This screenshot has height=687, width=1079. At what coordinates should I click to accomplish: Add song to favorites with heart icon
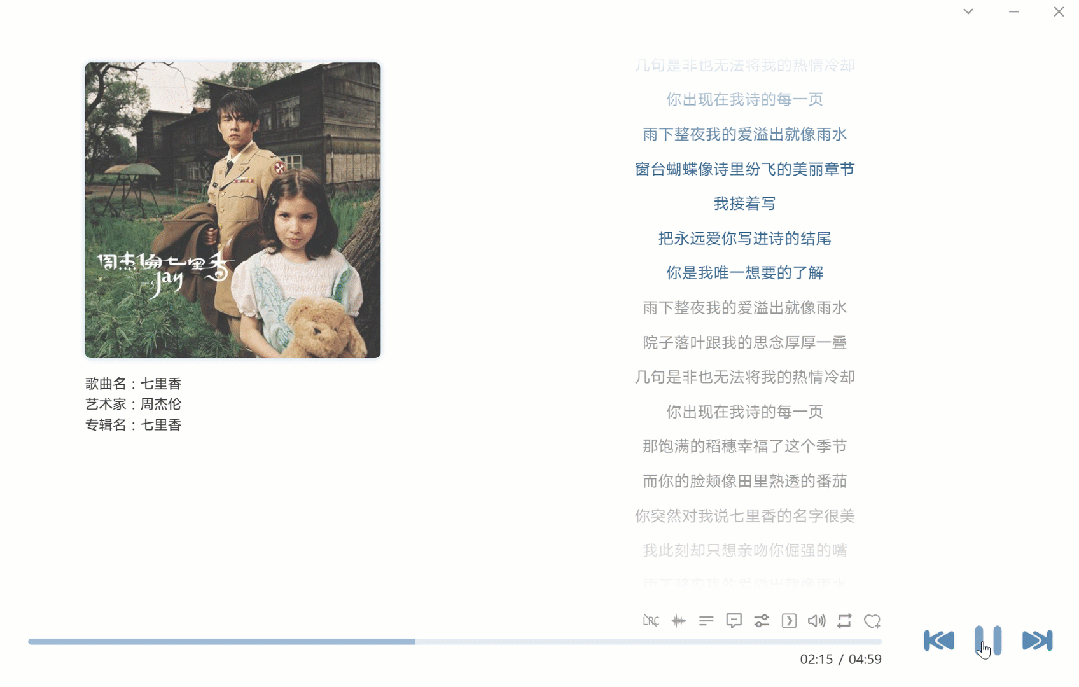pyautogui.click(x=872, y=621)
